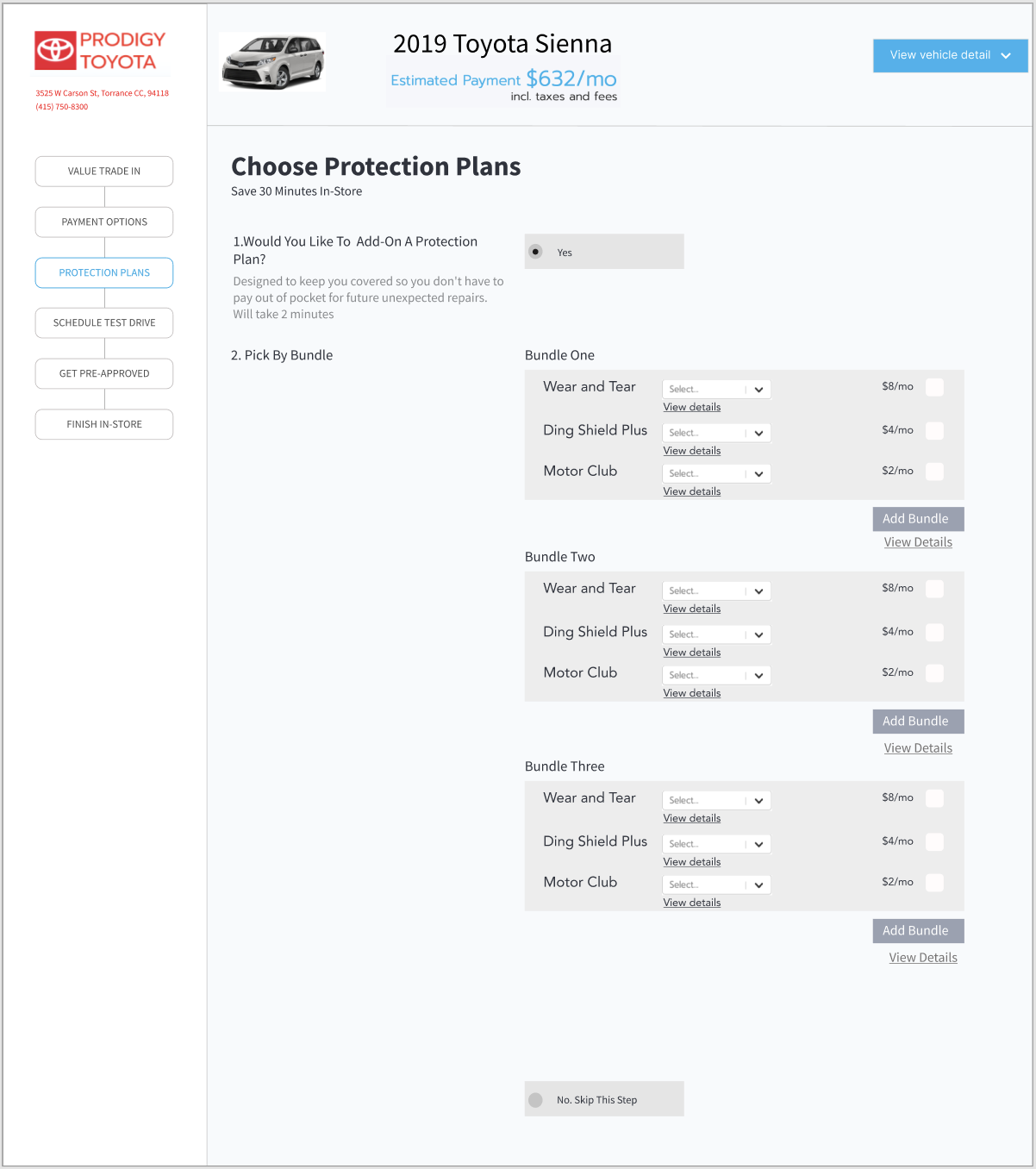
Task: Check Ding Shield Plus in Bundle Two
Action: coord(934,632)
